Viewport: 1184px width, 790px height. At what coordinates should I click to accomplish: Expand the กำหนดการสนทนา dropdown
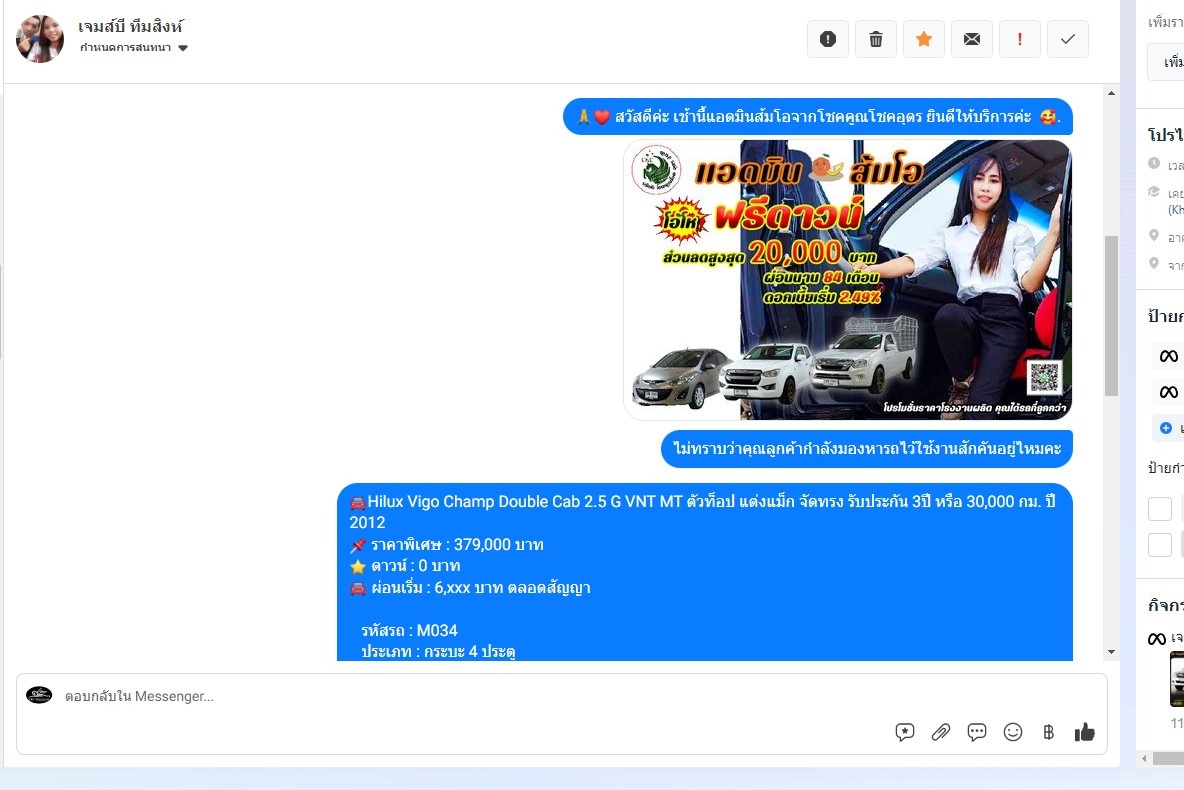point(134,48)
